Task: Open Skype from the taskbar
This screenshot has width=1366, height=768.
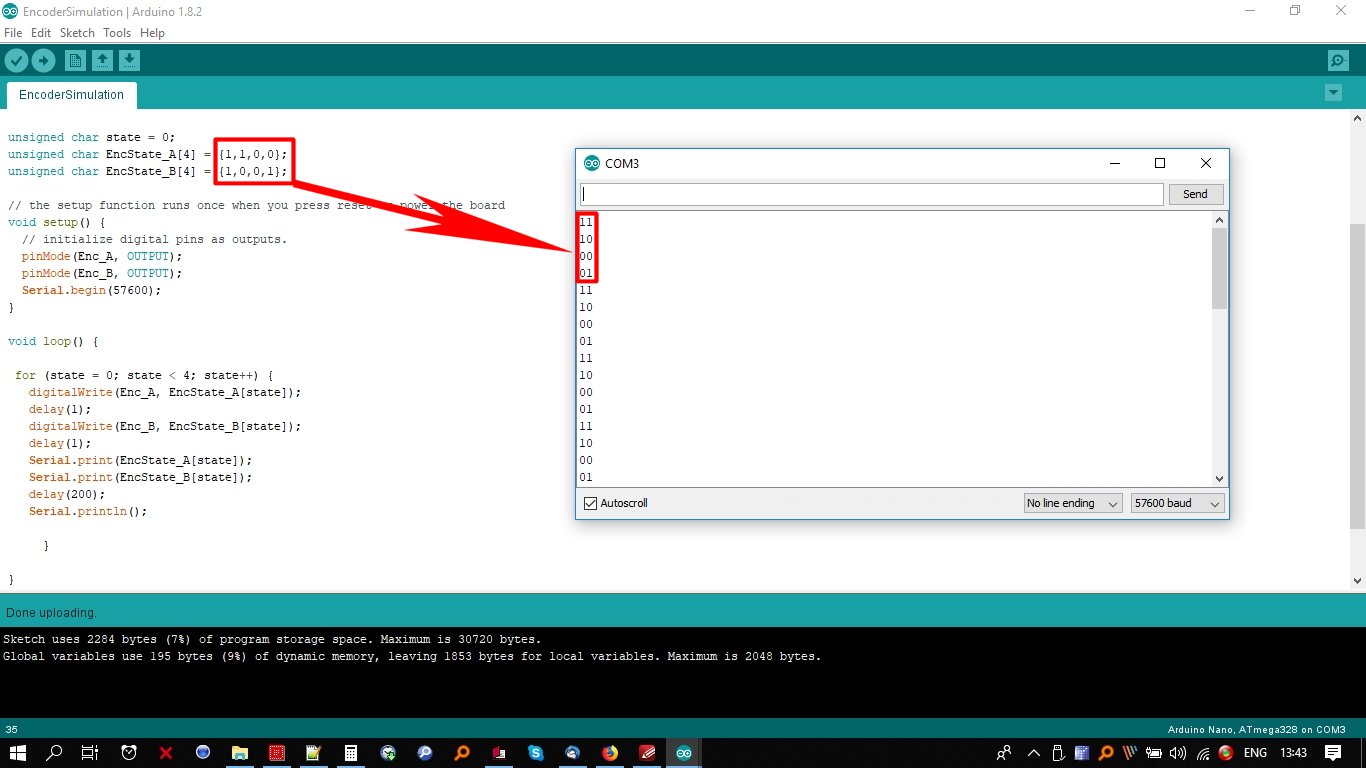Action: pyautogui.click(x=536, y=753)
